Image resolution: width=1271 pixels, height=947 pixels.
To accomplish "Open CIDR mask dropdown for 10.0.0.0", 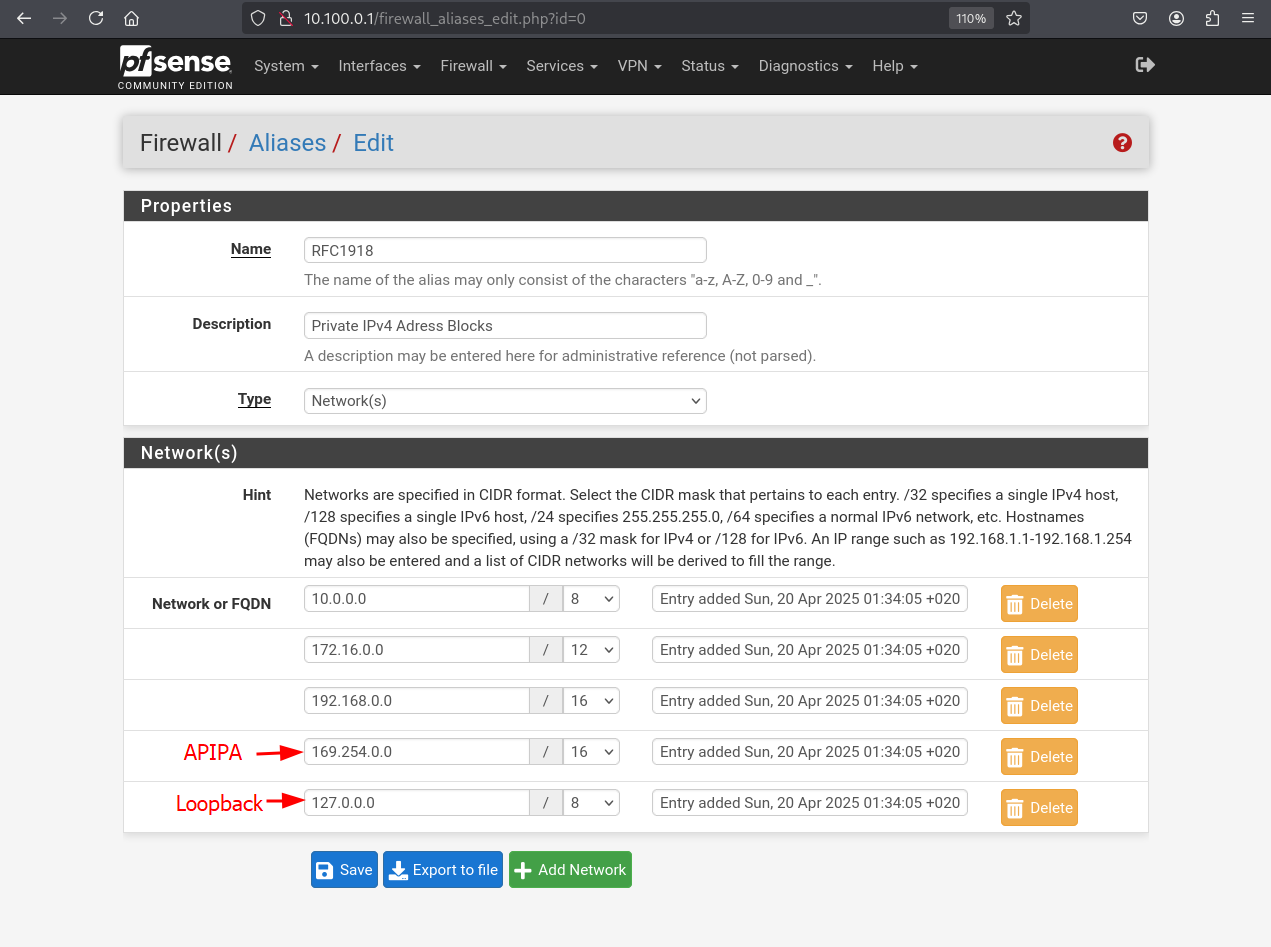I will click(x=591, y=599).
